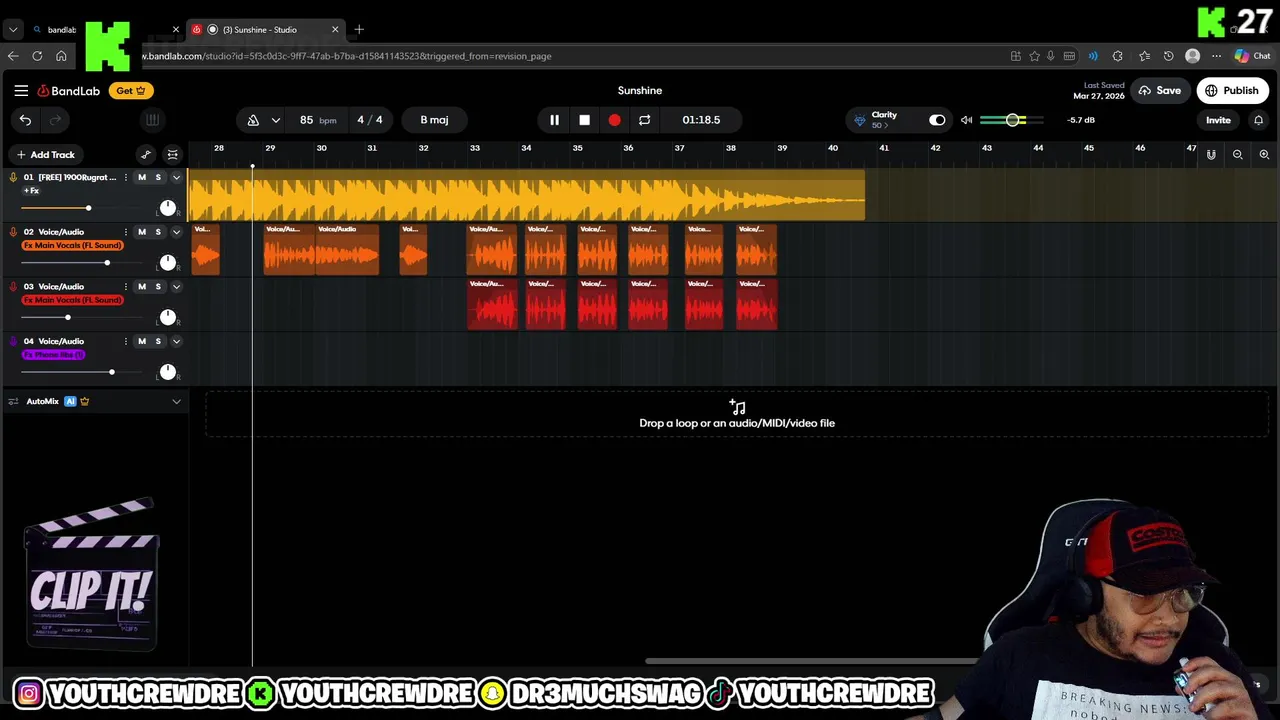Open the virtual MIDI keyboard icon
1280x720 pixels.
coord(152,120)
